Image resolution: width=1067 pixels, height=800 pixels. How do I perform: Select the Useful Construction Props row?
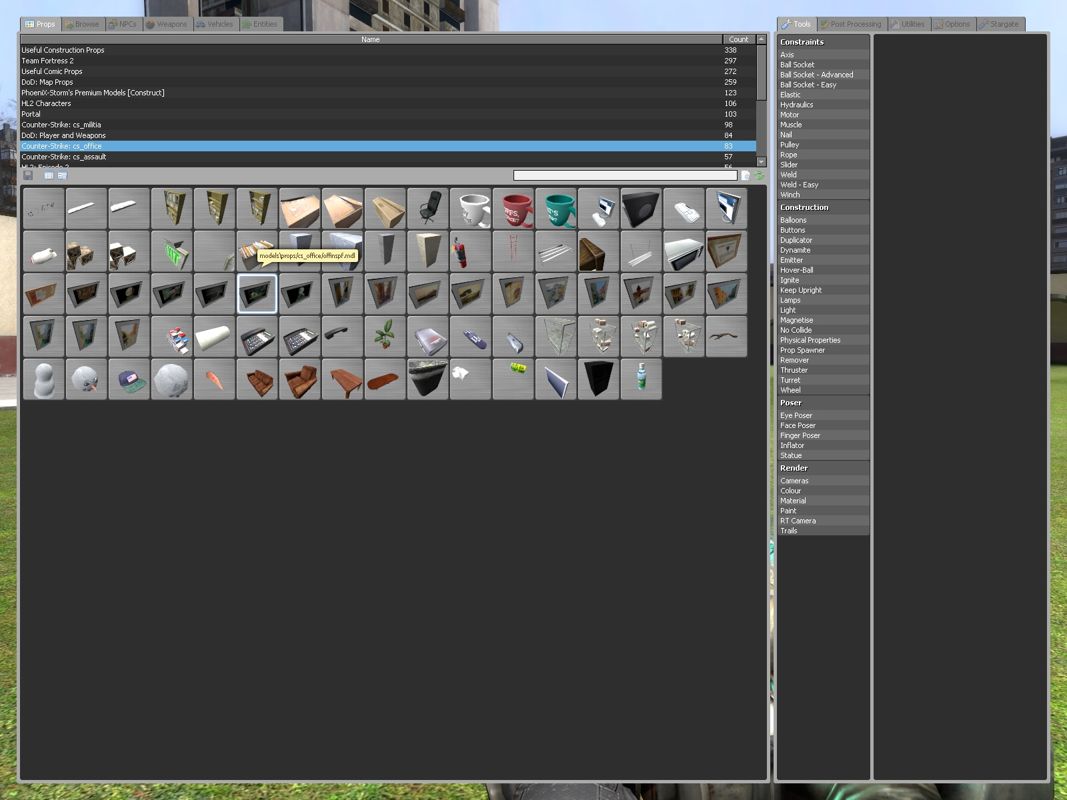388,50
